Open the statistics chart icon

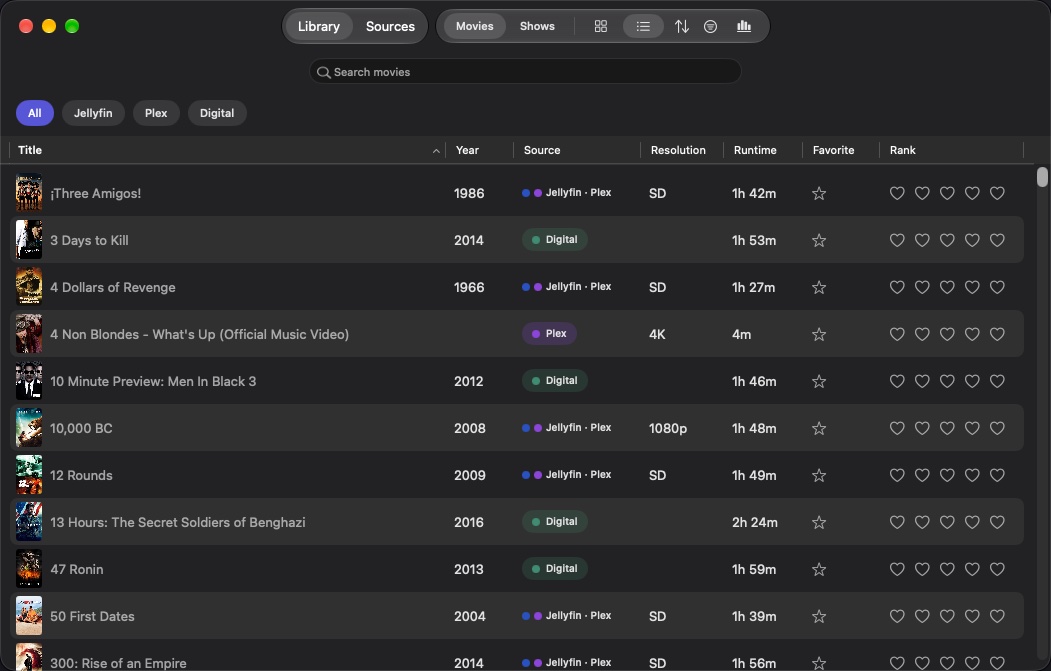tap(744, 26)
